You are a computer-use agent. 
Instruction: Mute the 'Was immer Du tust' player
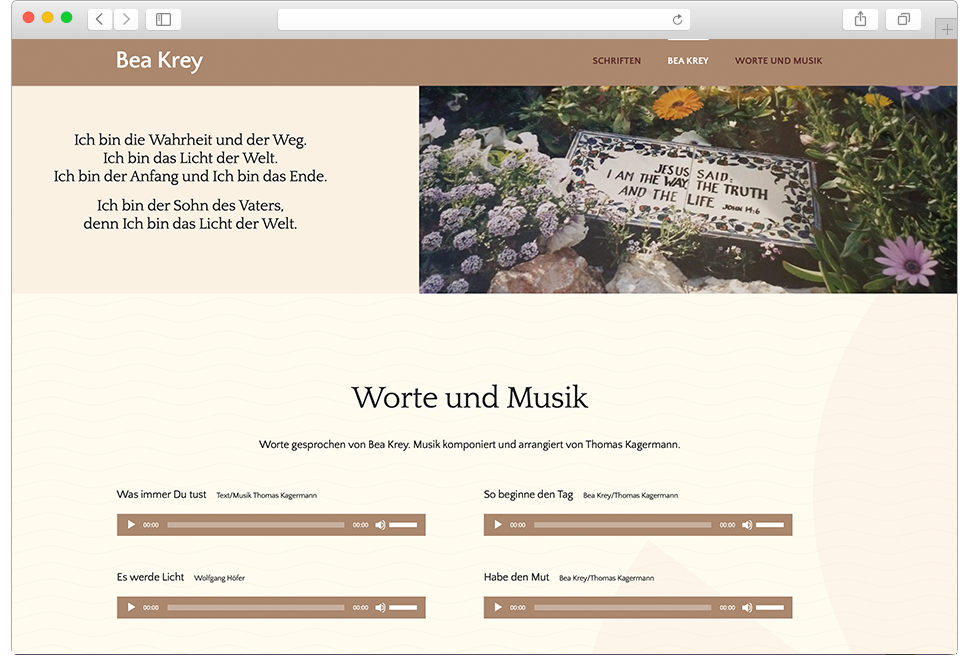pyautogui.click(x=380, y=525)
